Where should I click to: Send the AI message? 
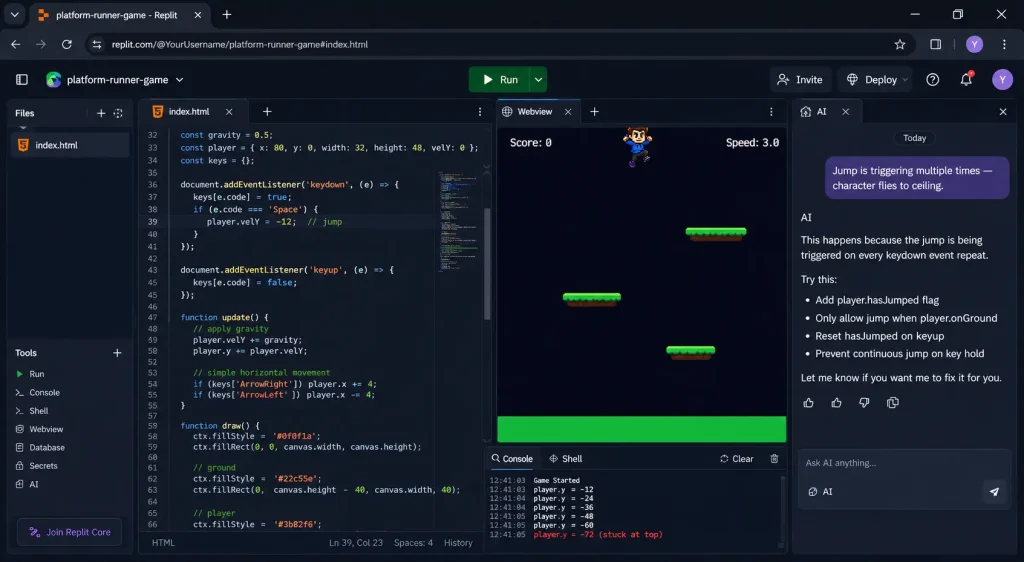click(994, 492)
